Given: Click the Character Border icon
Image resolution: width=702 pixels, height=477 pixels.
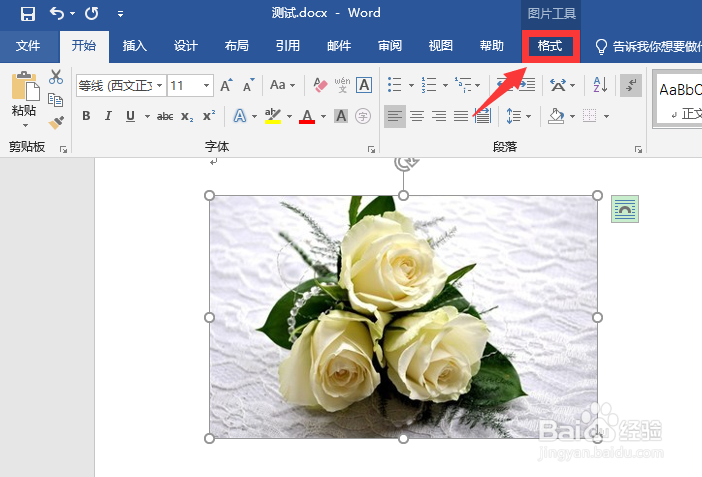Looking at the screenshot, I should [364, 85].
